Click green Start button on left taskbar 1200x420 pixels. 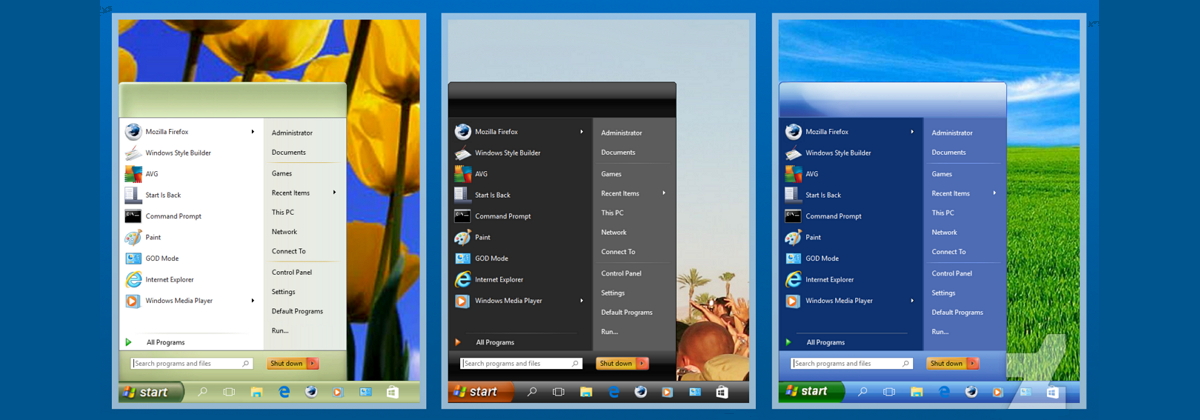tap(151, 392)
